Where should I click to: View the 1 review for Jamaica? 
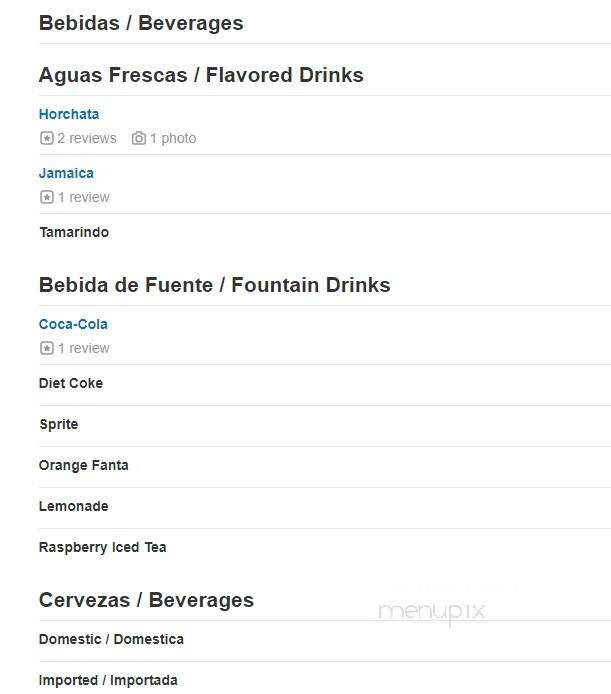pos(84,197)
